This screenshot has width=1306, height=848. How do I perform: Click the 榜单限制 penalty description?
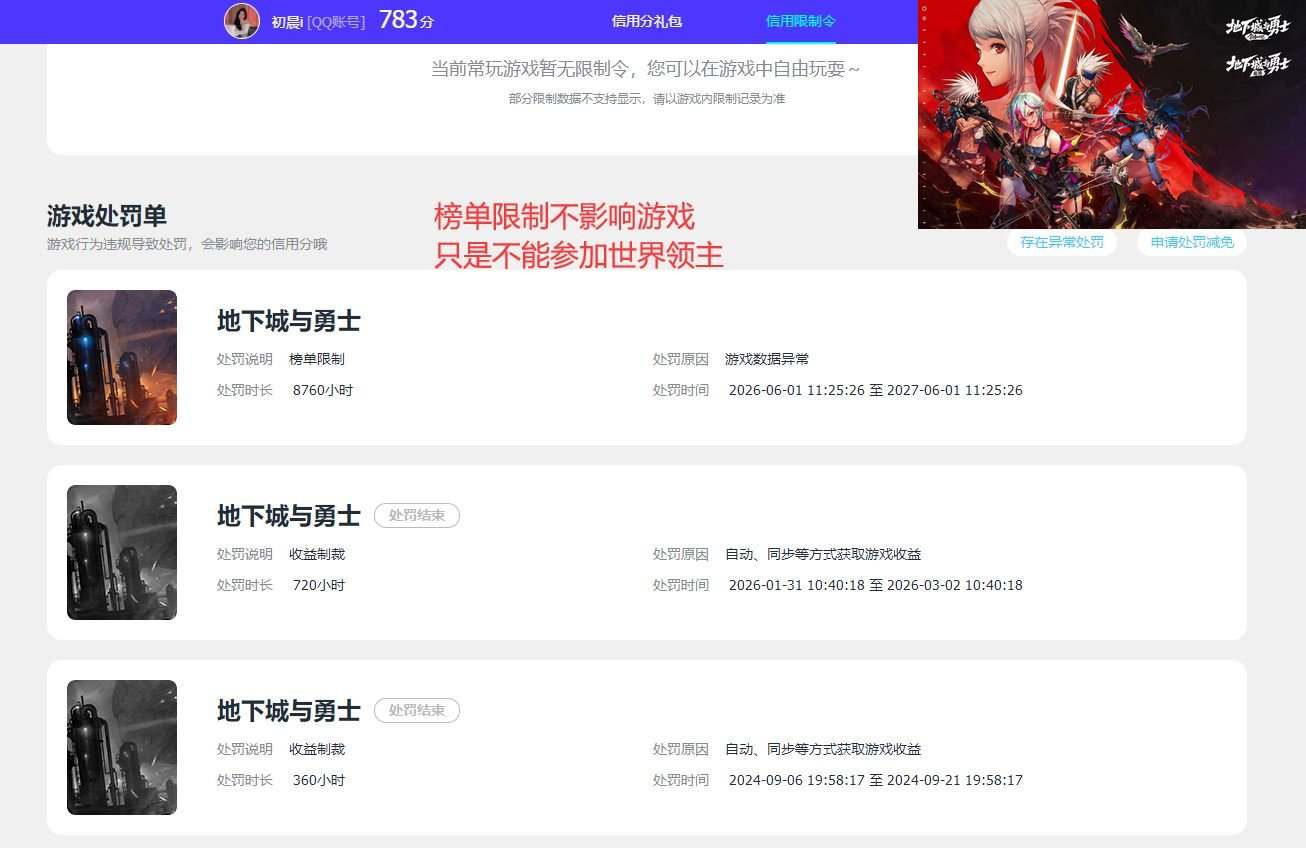317,359
